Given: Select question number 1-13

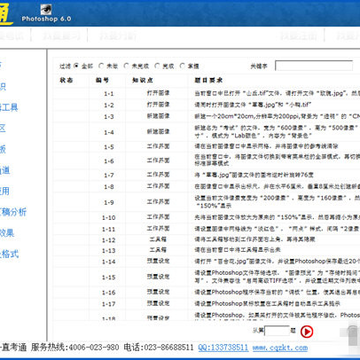Looking at the screenshot, I should click(109, 251).
